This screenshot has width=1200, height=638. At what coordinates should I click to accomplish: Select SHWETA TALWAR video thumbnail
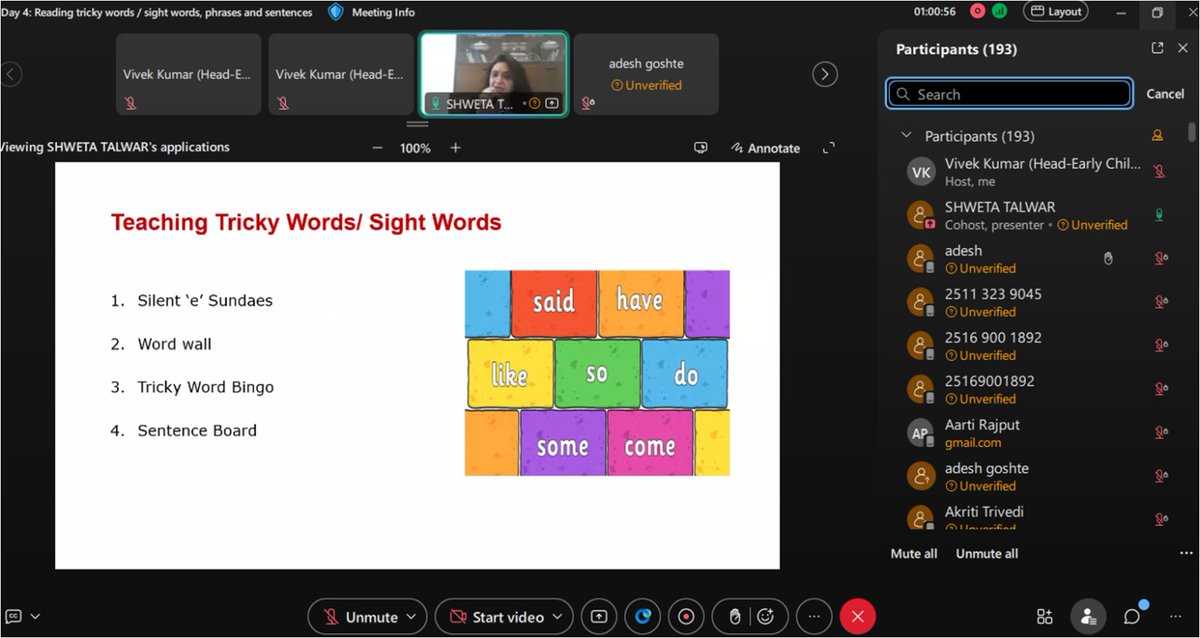coord(494,74)
